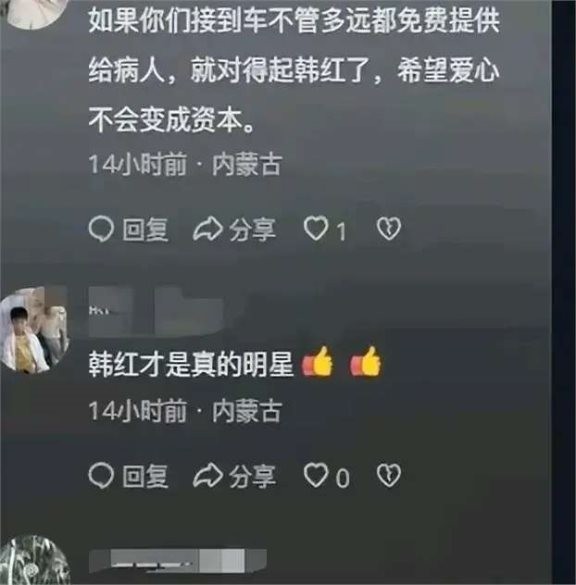Like the 韩红才是真的明星 comment heart icon
This screenshot has width=576, height=585.
[316, 475]
